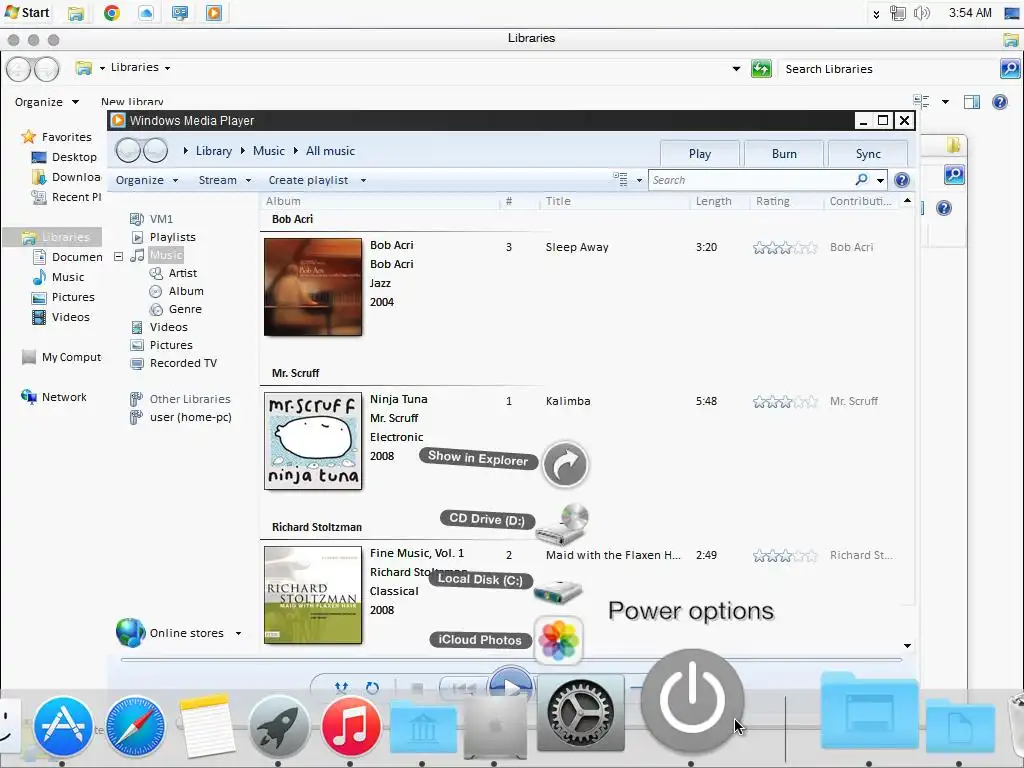Viewport: 1024px width, 768px height.
Task: Open System Preferences gear in dock
Action: [x=581, y=713]
